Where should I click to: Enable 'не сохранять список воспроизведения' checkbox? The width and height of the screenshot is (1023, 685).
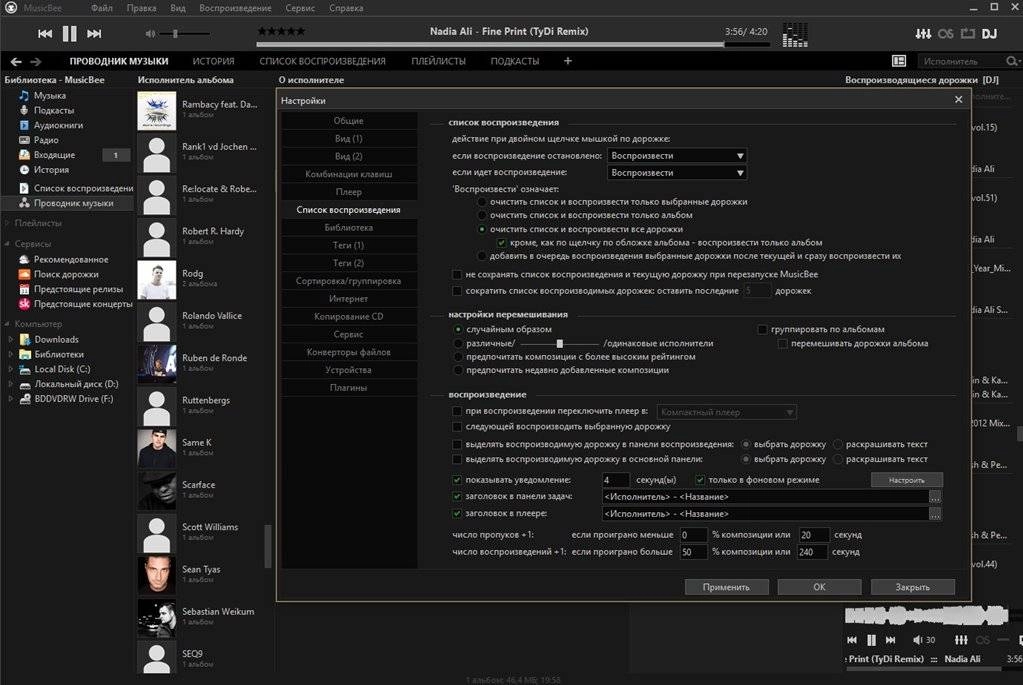coord(457,275)
